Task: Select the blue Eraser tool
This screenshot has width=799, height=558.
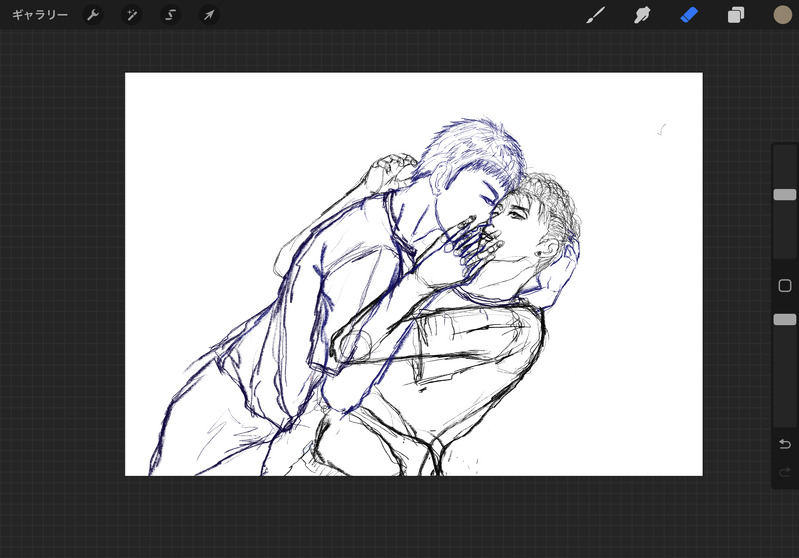Action: (x=689, y=15)
